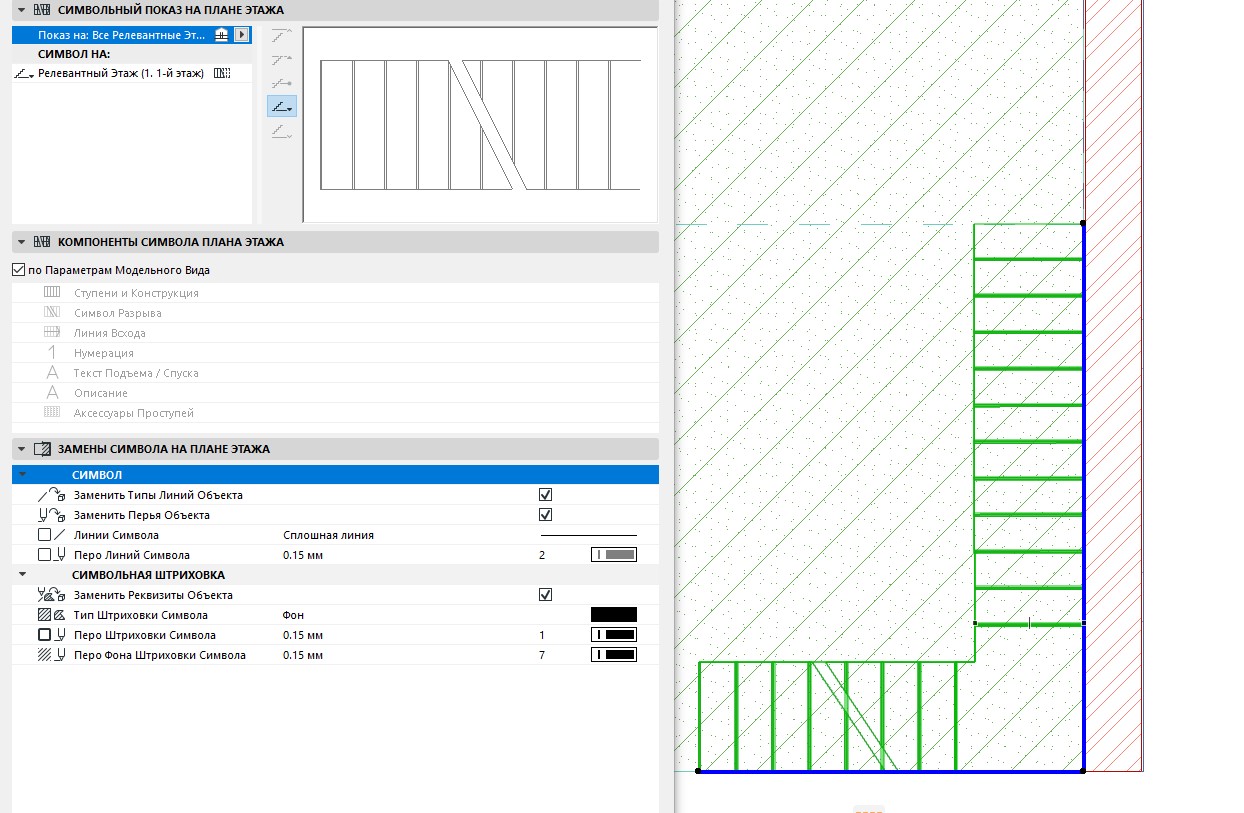This screenshot has width=1244, height=813.
Task: Click the home-story icon in Показ на row
Action: click(222, 34)
